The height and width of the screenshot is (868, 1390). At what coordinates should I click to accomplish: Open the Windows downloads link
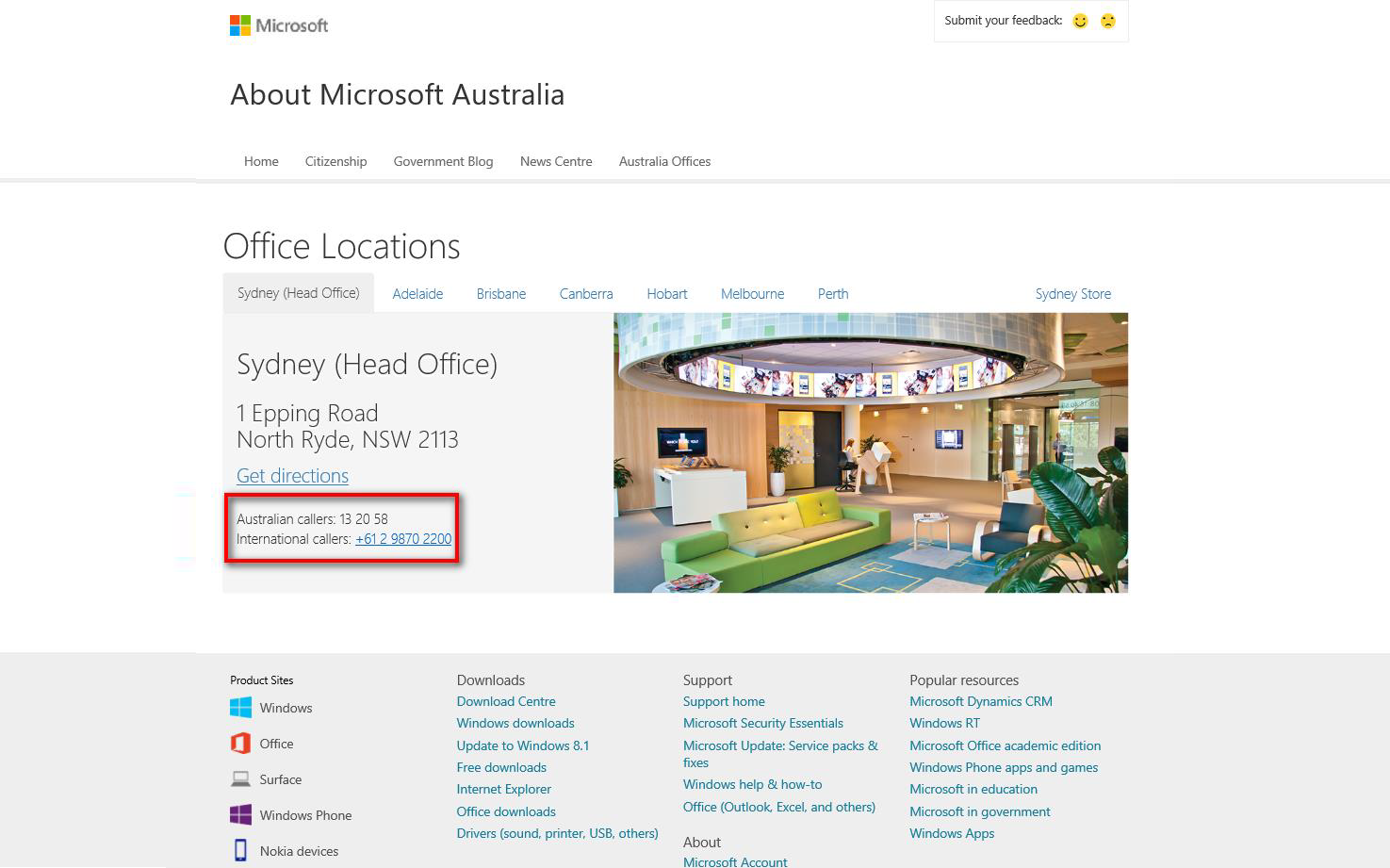coord(515,723)
